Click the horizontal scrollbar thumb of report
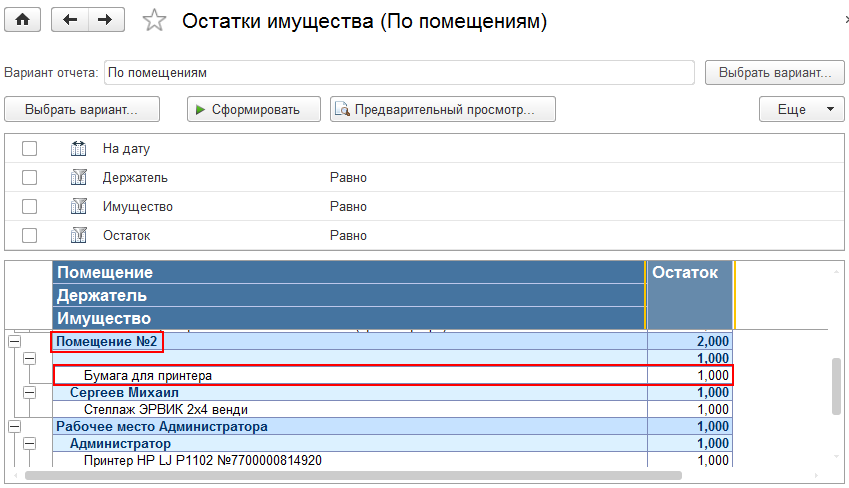Screen dimensions: 849x488 pyautogui.click(x=353, y=476)
